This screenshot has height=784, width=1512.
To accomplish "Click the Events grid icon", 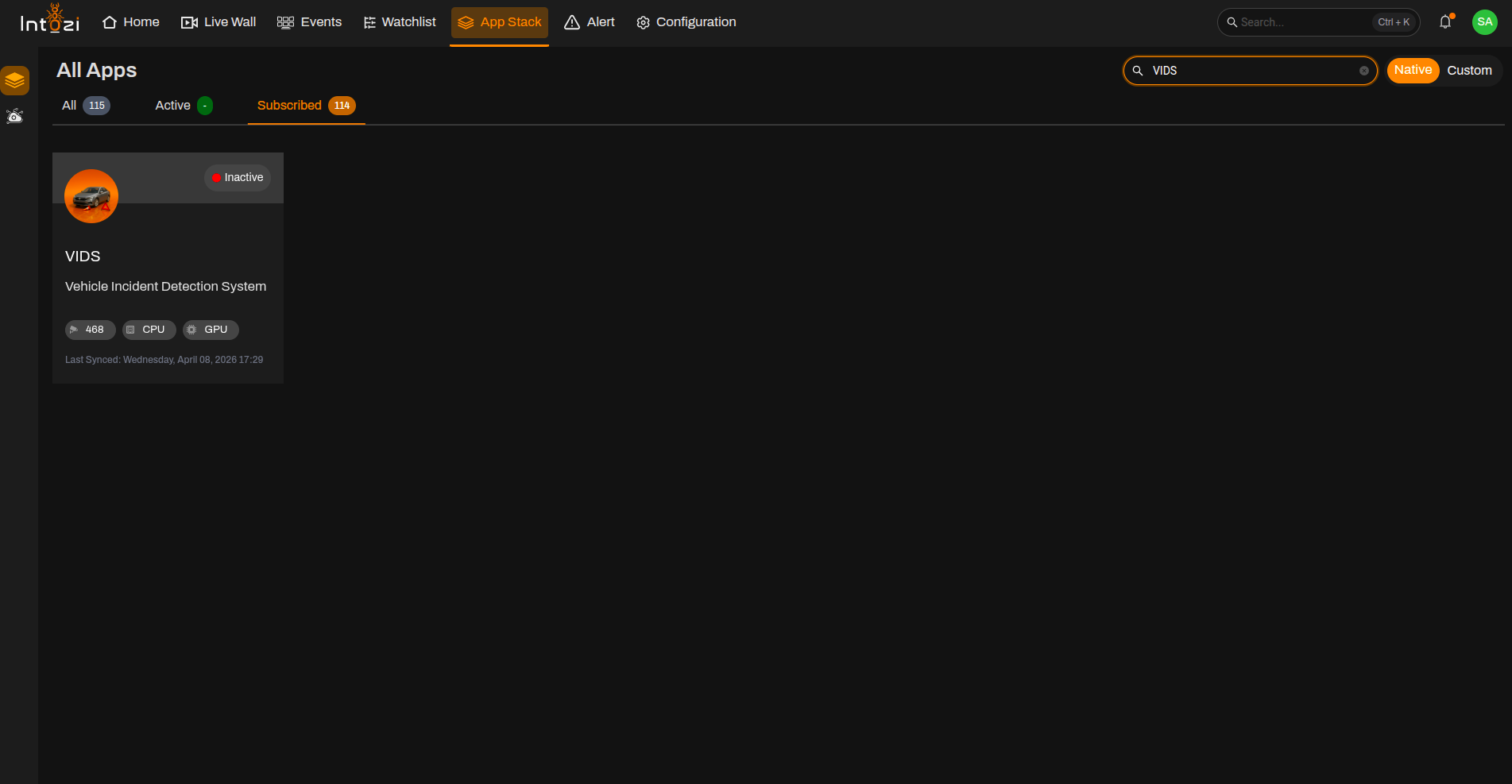I will tap(285, 22).
